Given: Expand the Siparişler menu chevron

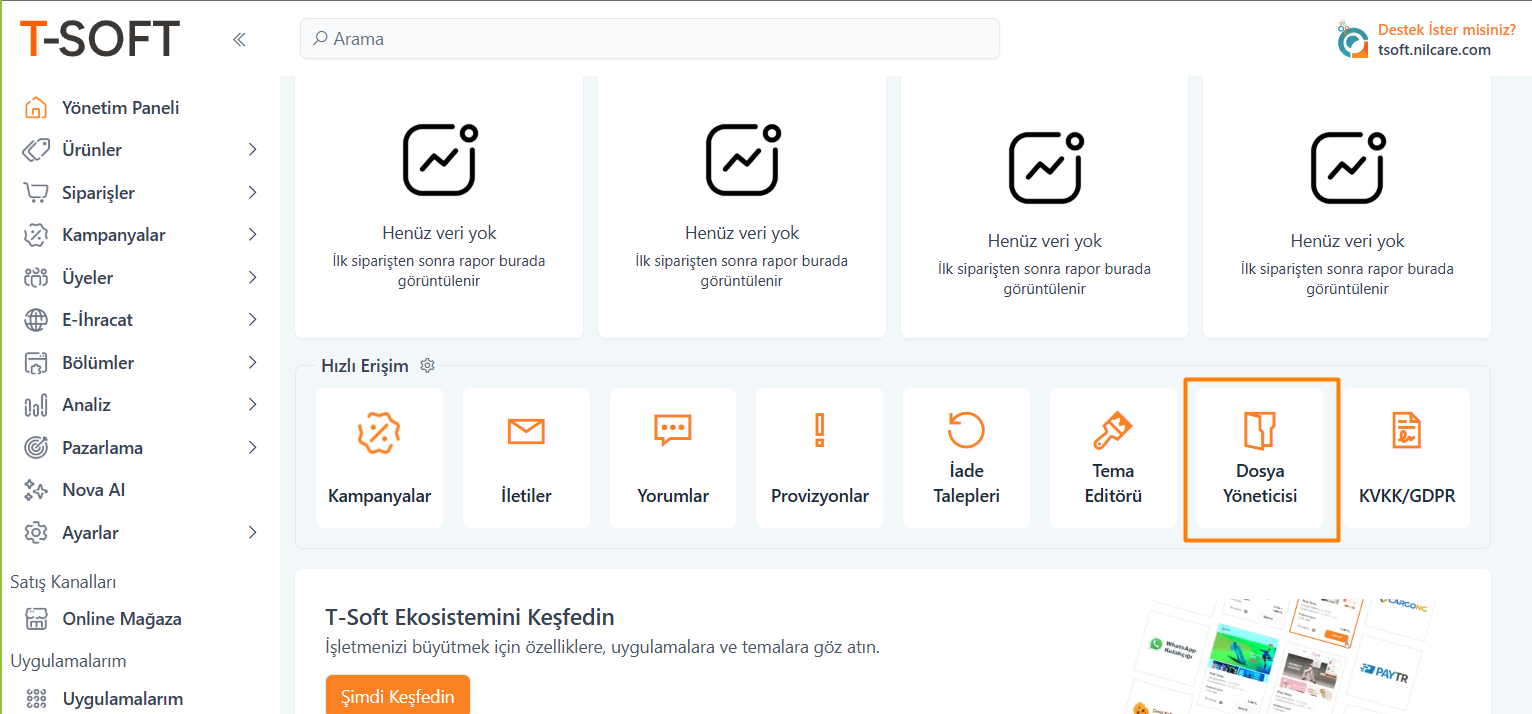Looking at the screenshot, I should [x=252, y=192].
